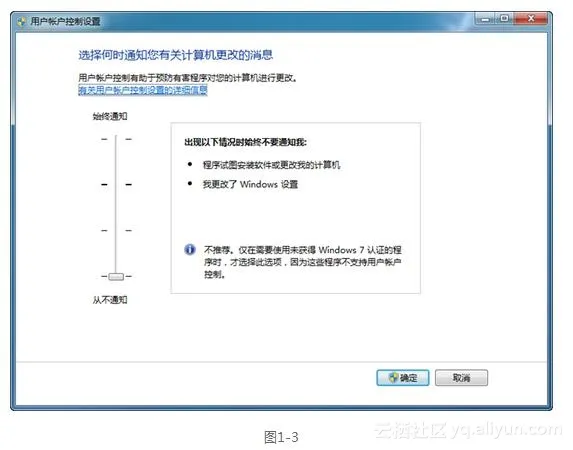
Task: Click the shield icon in the title bar
Action: click(22, 21)
